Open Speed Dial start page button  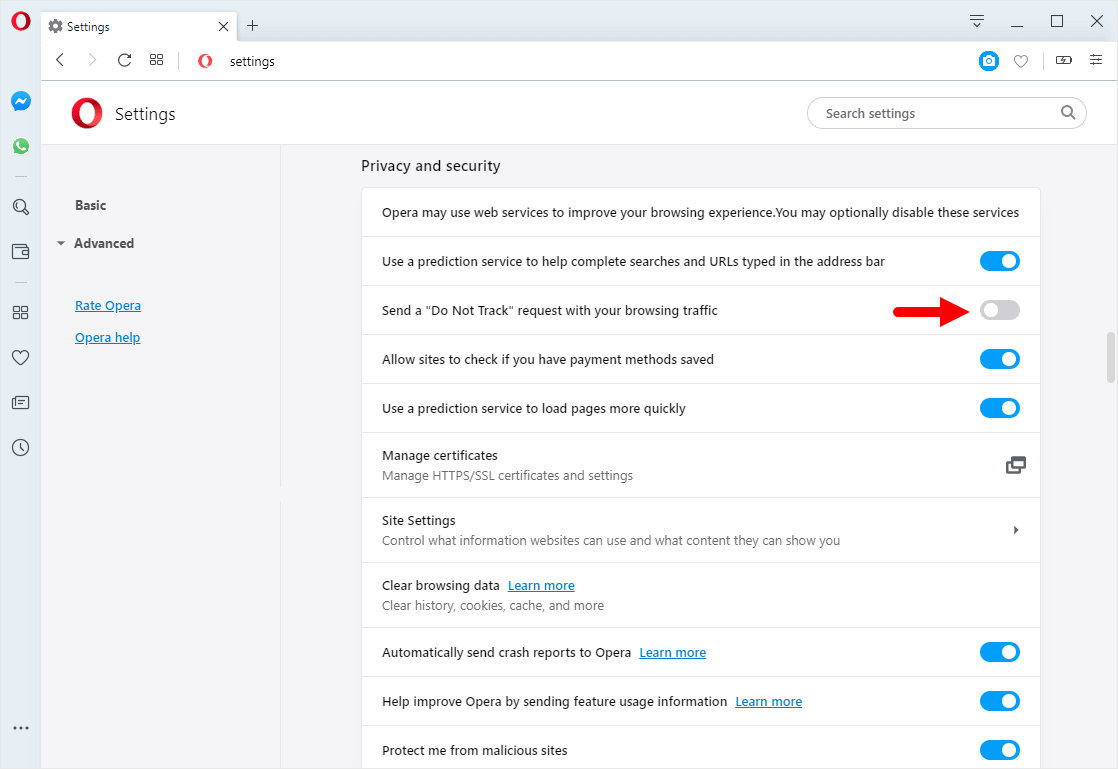pos(156,60)
